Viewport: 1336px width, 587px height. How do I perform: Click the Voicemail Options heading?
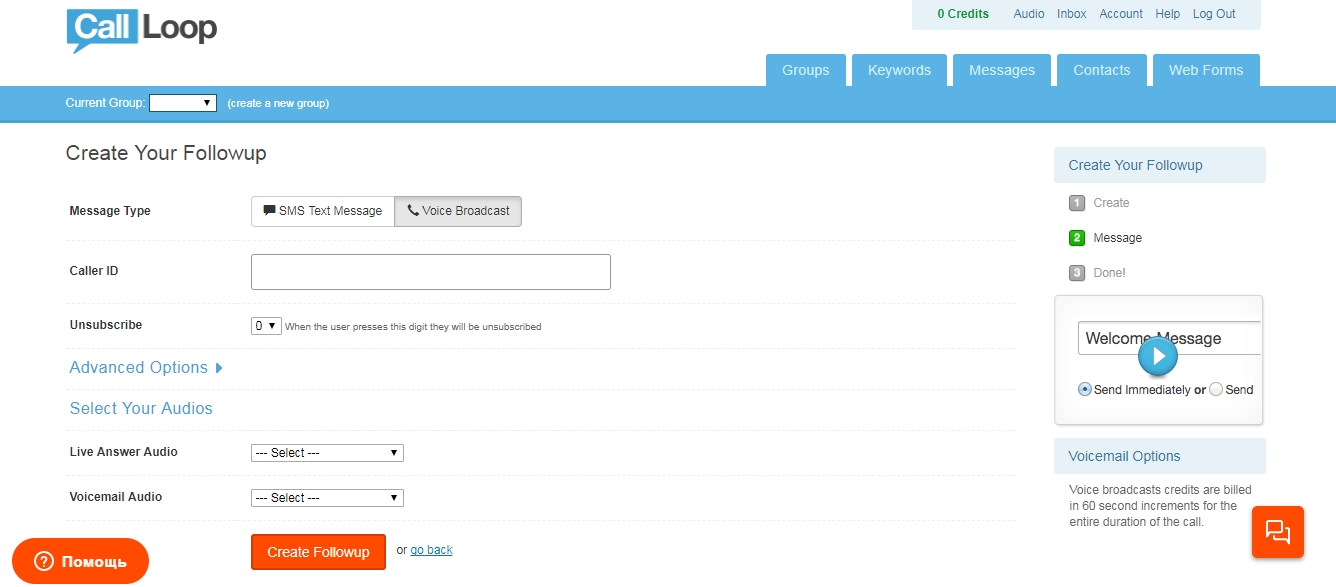(x=1124, y=456)
